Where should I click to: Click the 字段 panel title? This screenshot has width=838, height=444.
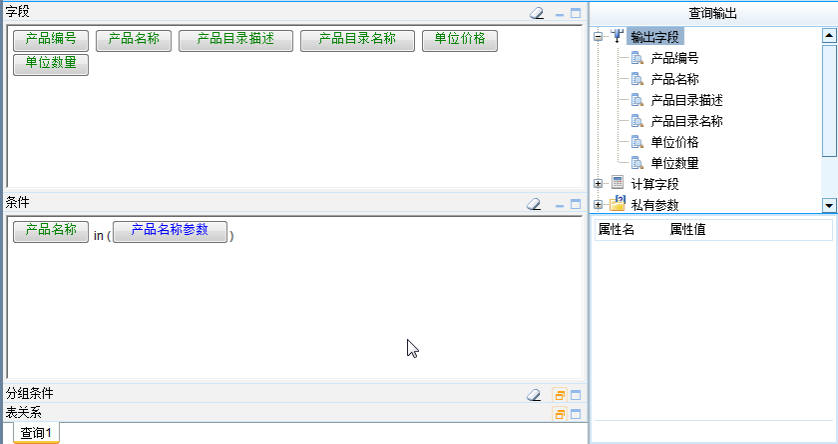click(x=18, y=12)
